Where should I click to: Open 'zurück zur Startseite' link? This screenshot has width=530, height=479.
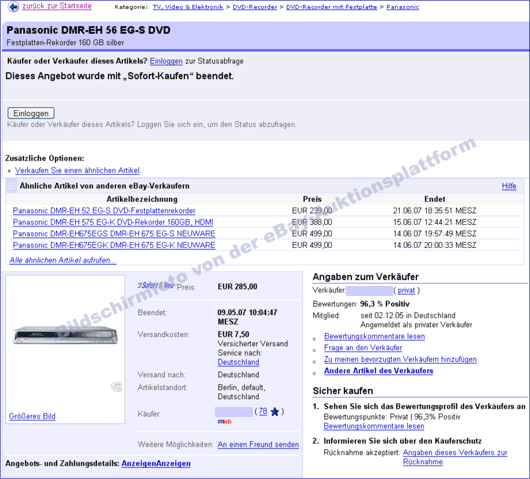point(57,6)
